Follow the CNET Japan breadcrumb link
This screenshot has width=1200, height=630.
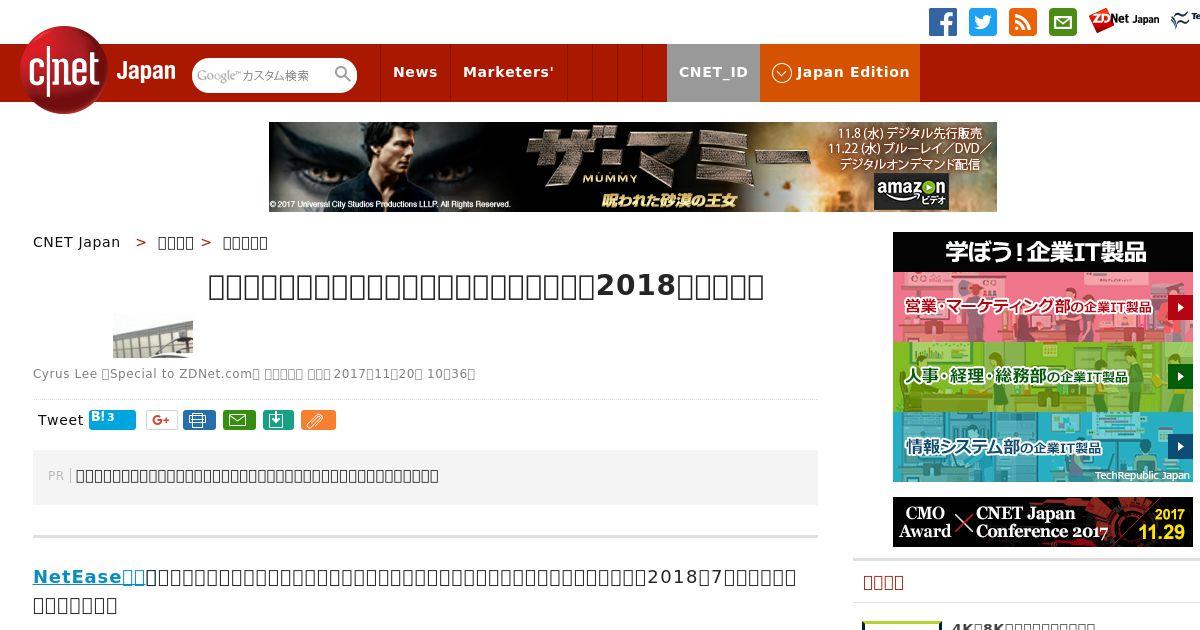[77, 242]
